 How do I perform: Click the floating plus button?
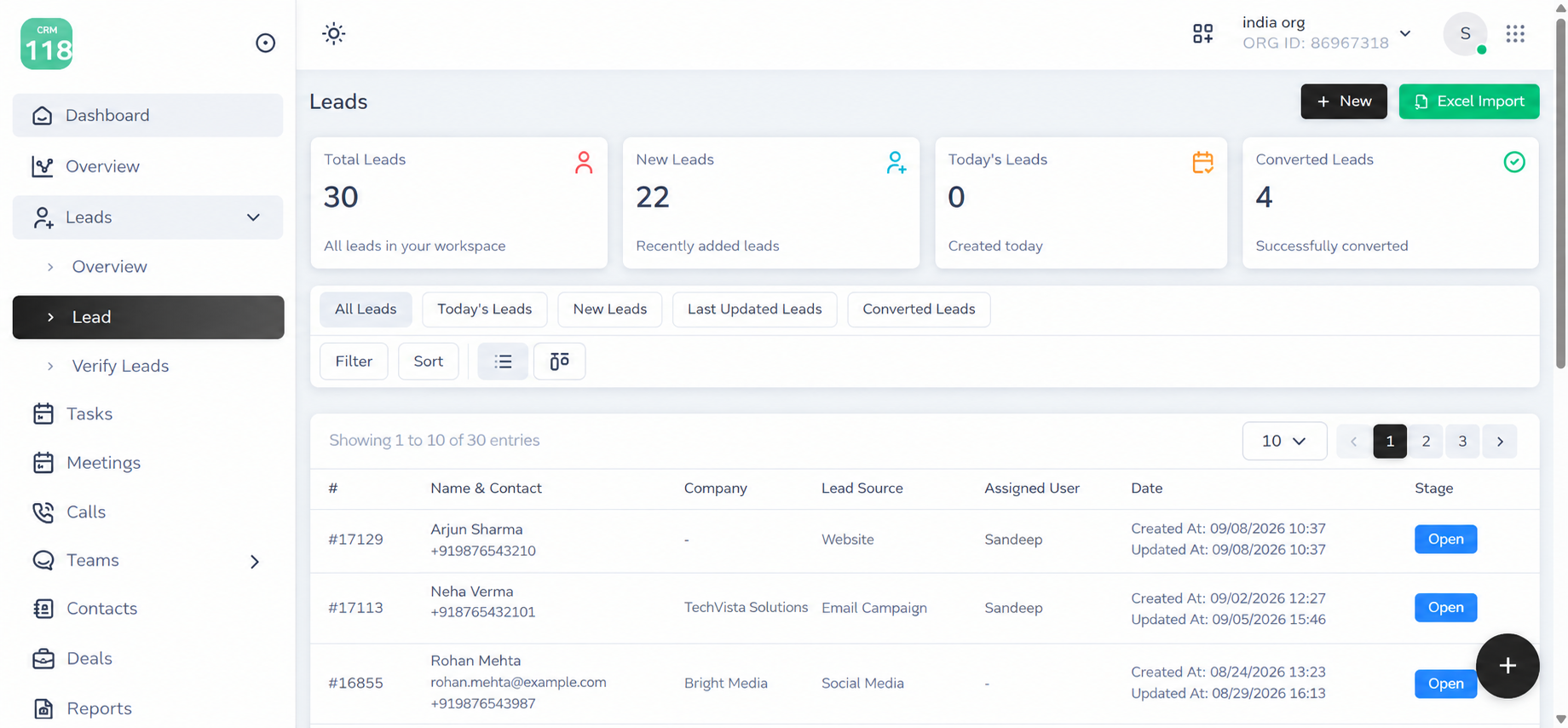[1507, 666]
